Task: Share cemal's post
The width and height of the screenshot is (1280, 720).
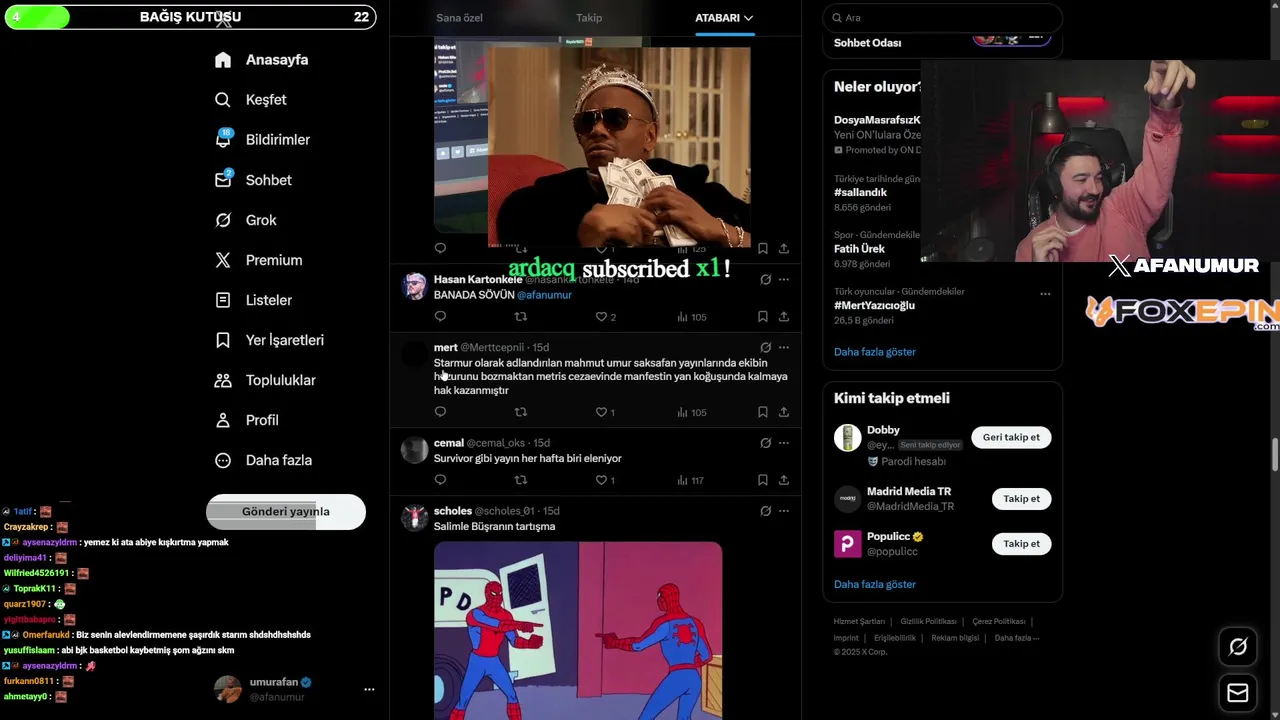Action: pyautogui.click(x=784, y=480)
